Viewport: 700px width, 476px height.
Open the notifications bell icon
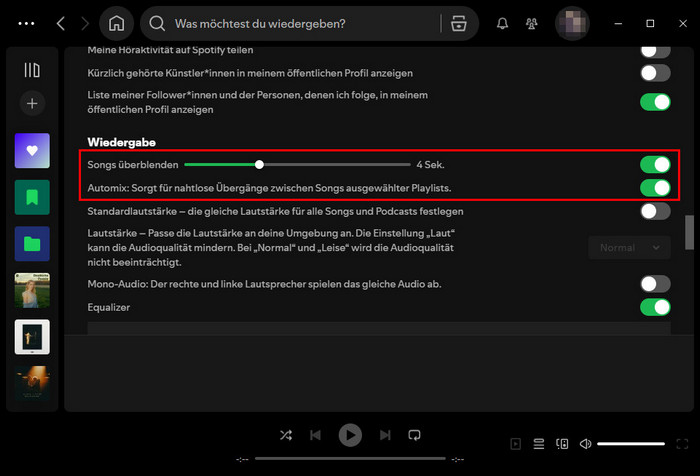(503, 23)
